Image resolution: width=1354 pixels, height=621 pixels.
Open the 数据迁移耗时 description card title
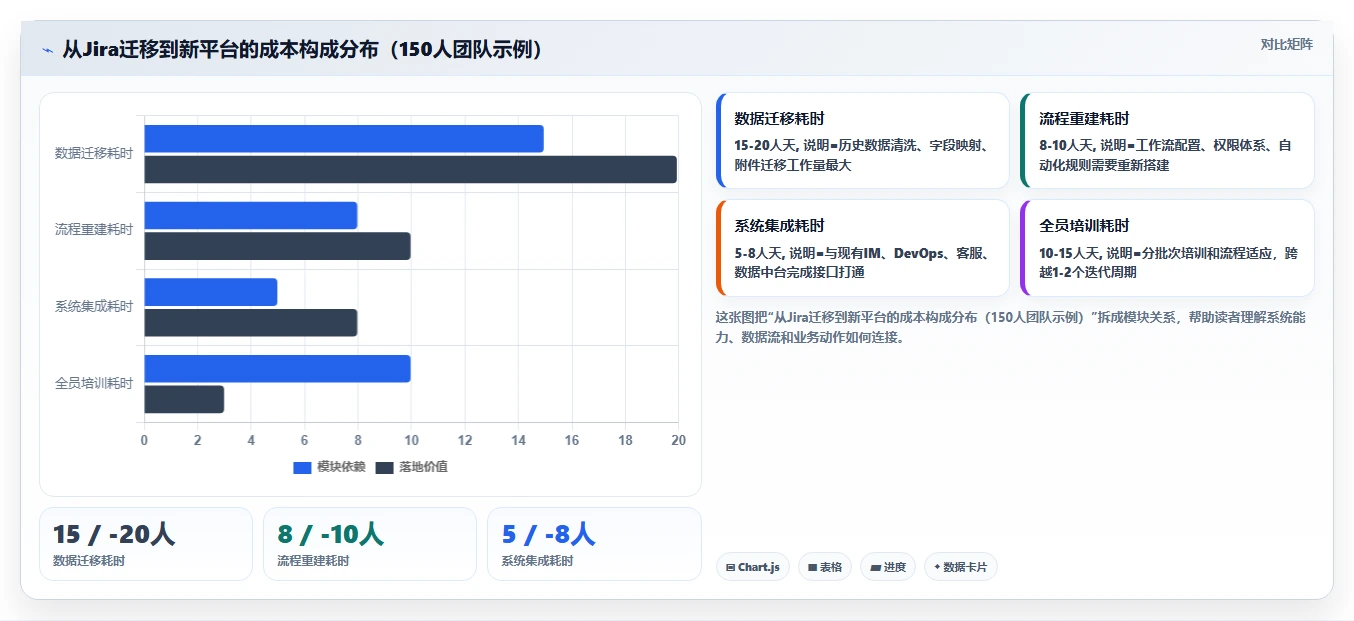(x=779, y=118)
